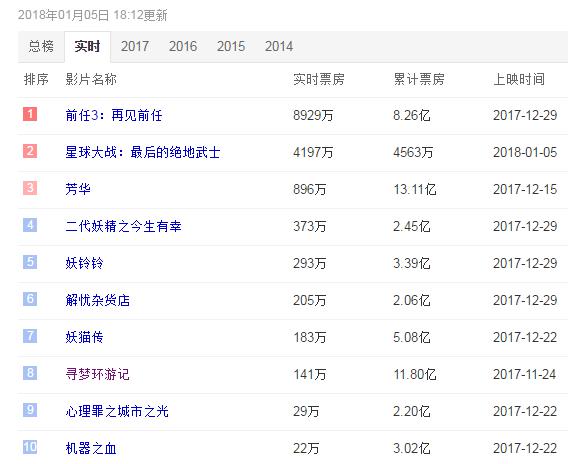The height and width of the screenshot is (464, 583).
Task: Click cumulative box office 2.45亿
Action: pos(412,226)
